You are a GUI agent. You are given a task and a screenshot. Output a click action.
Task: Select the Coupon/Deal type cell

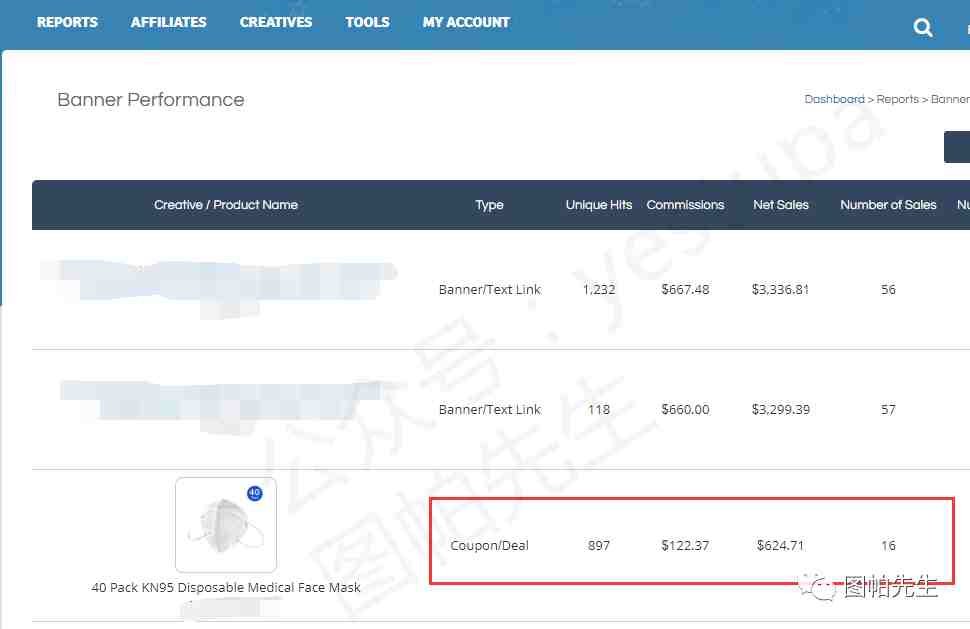489,546
